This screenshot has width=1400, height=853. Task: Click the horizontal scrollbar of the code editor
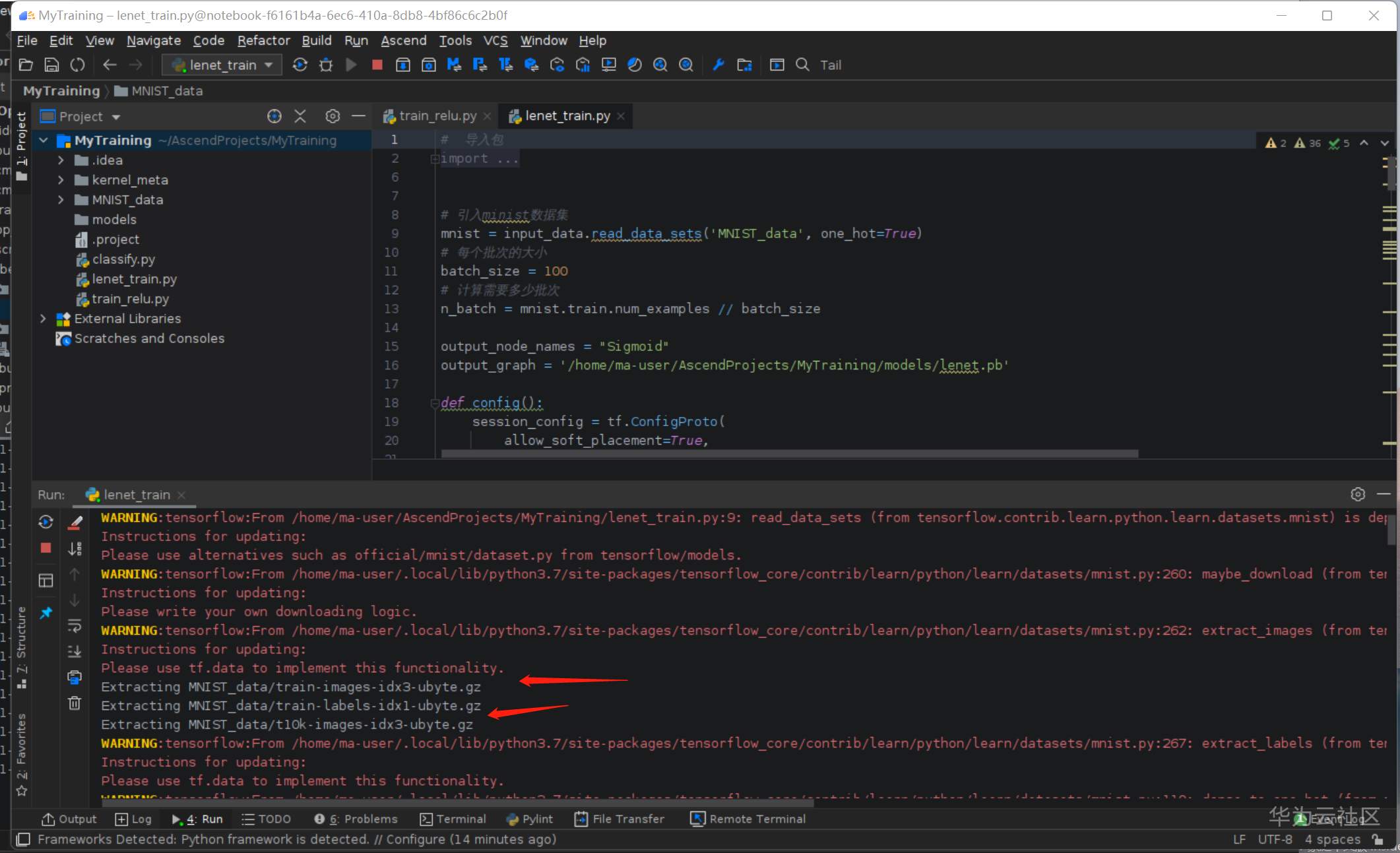point(789,454)
